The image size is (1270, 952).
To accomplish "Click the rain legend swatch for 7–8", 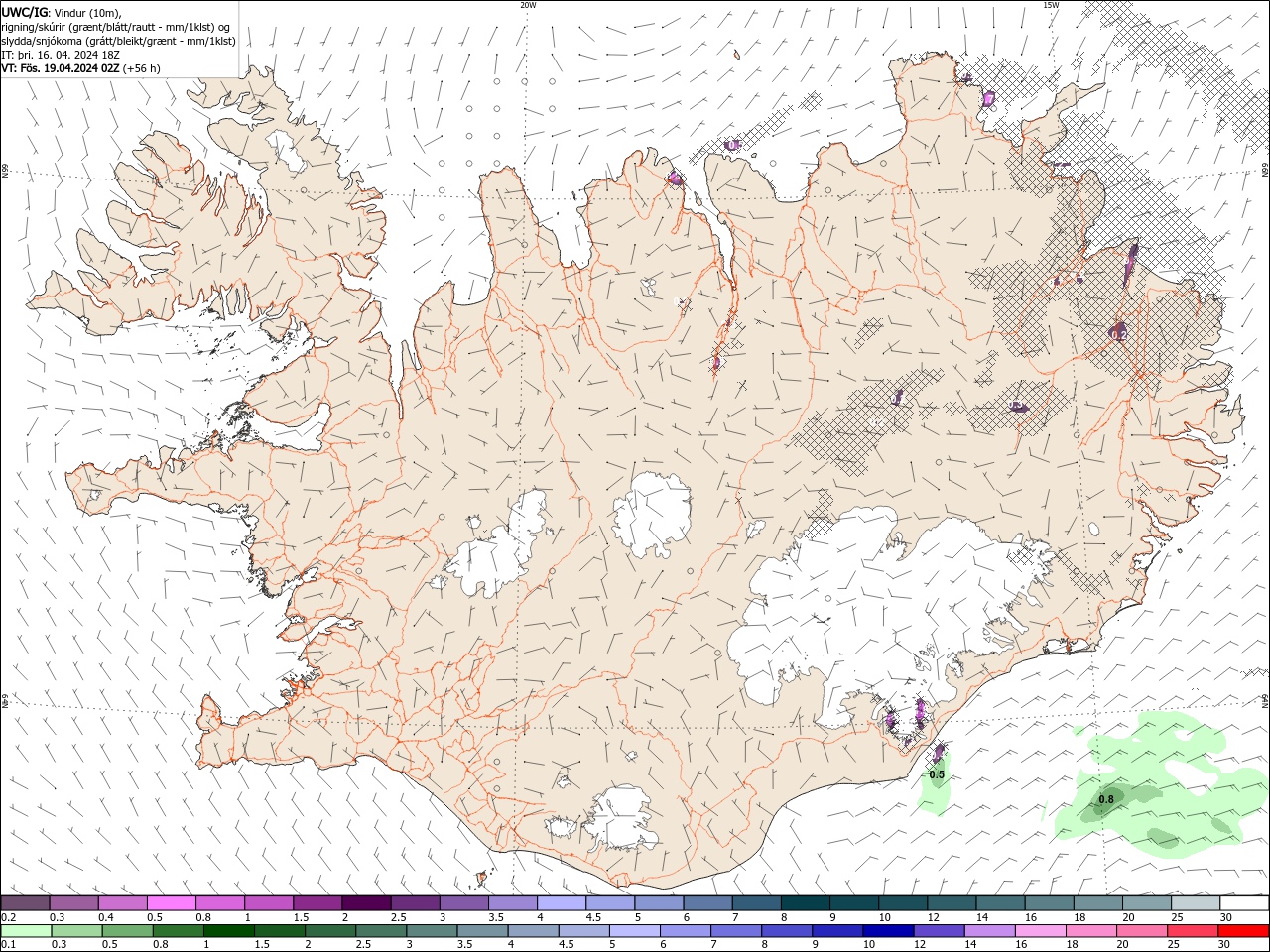I will pos(735,931).
